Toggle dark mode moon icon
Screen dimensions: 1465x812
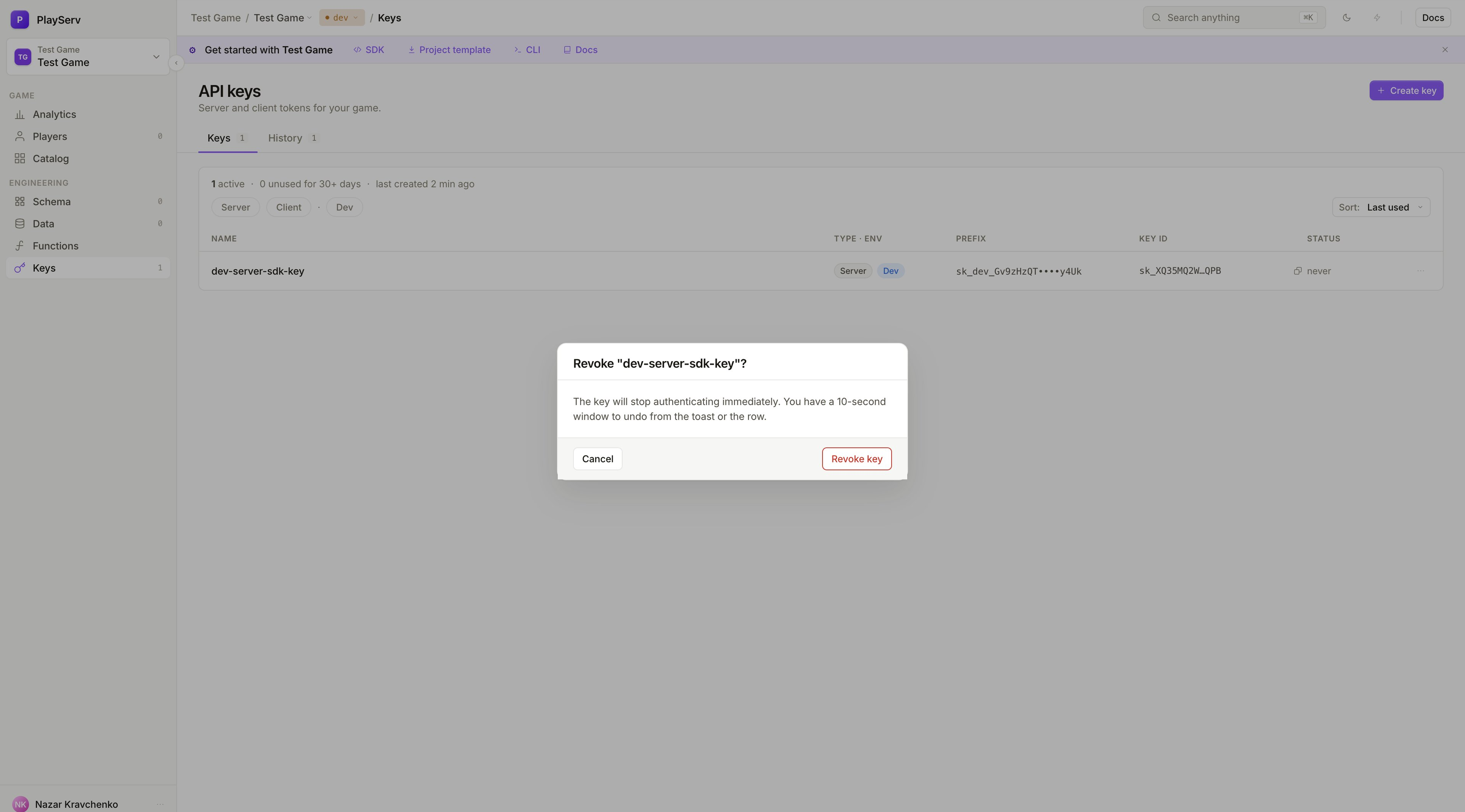[x=1347, y=18]
